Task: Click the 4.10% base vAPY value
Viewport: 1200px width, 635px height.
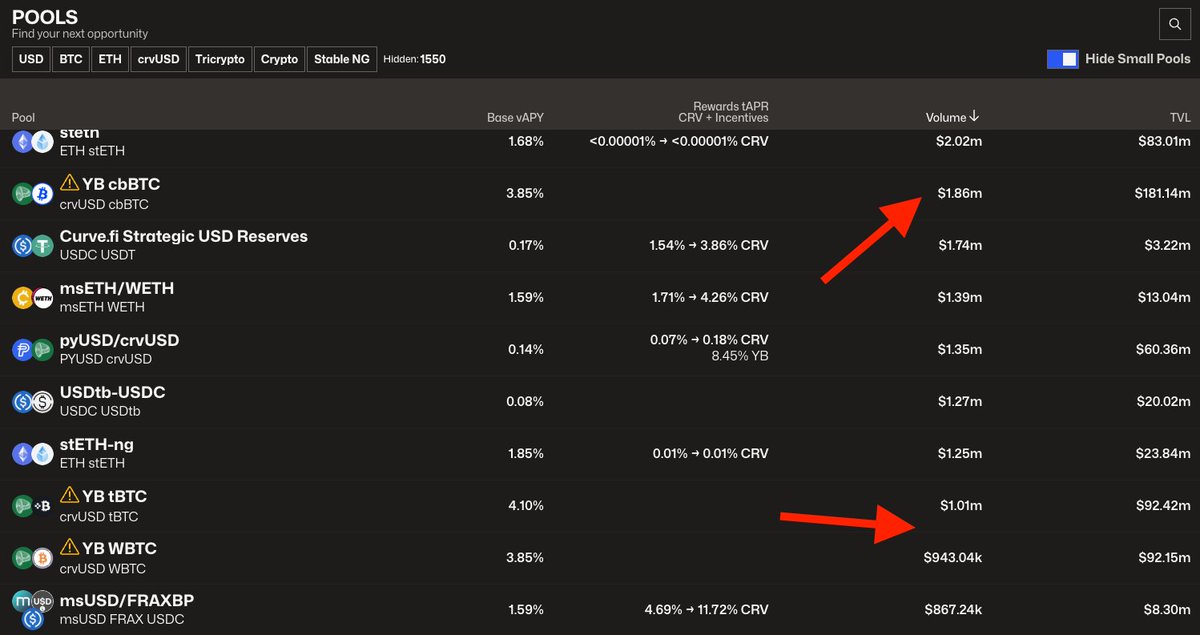Action: [x=526, y=505]
